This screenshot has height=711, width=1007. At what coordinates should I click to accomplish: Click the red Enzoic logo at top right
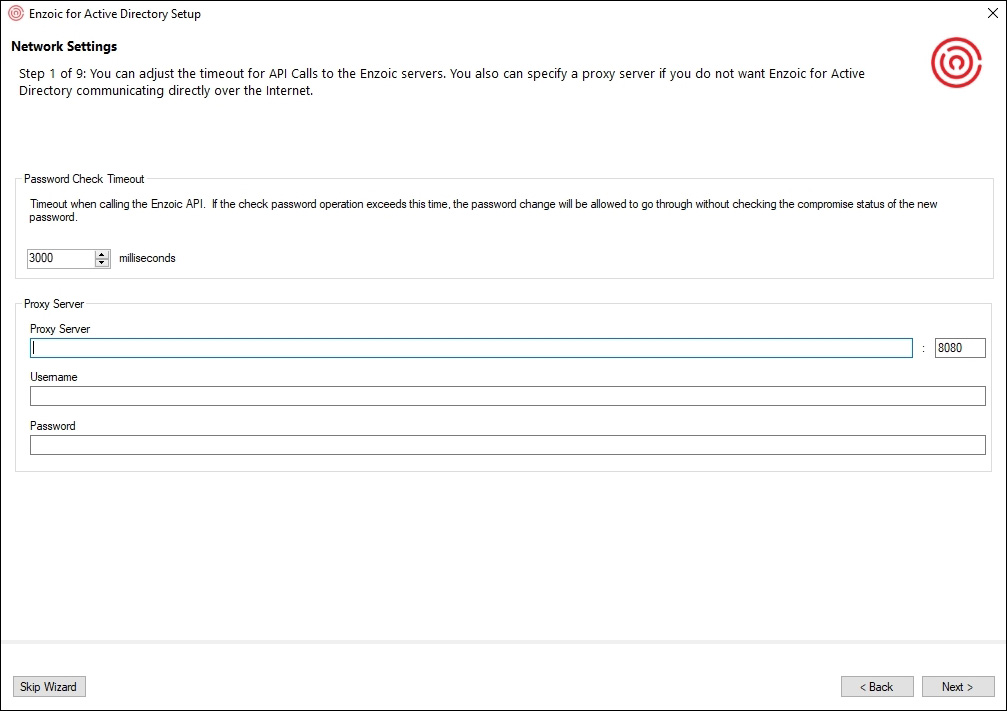(956, 63)
